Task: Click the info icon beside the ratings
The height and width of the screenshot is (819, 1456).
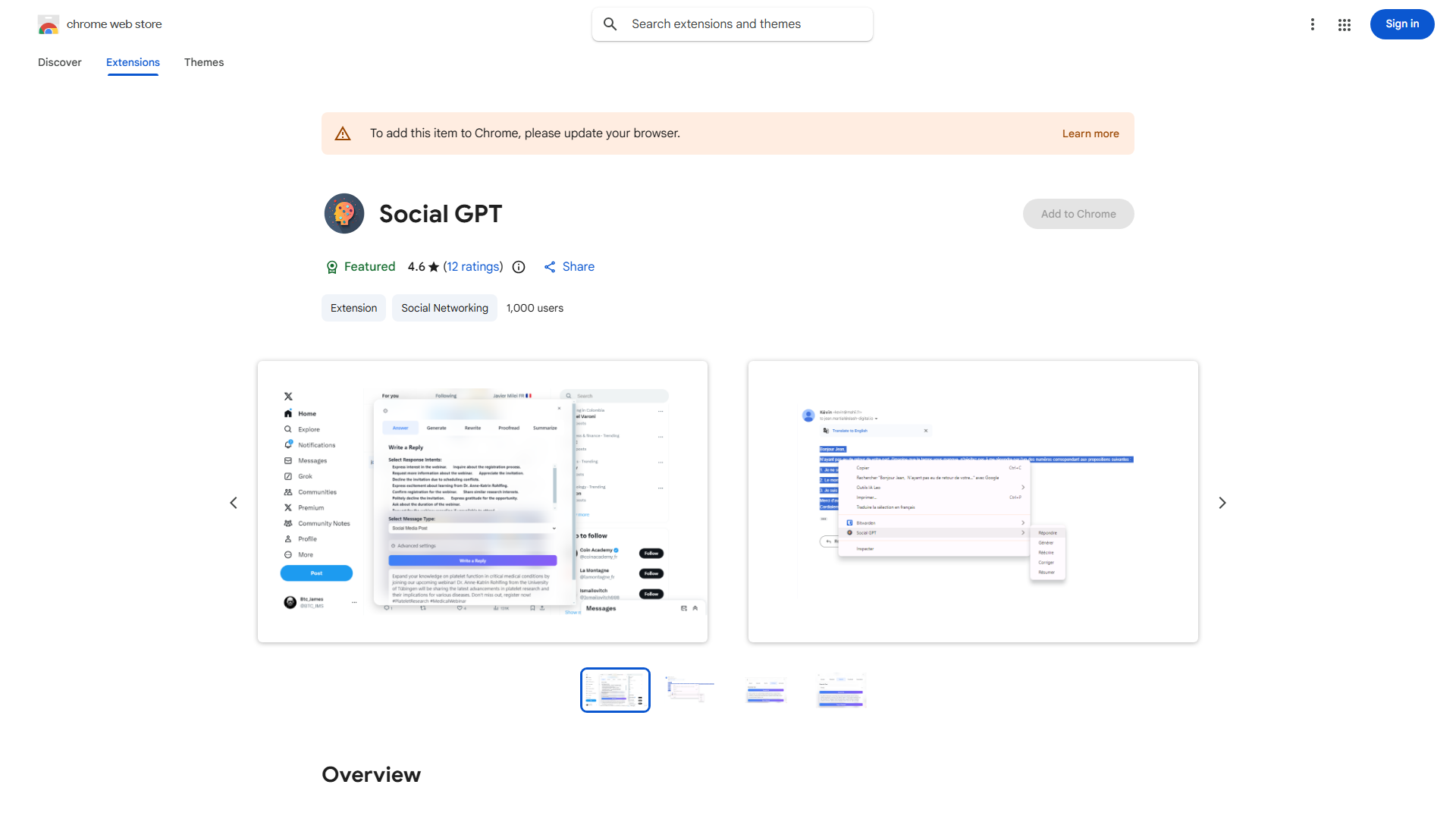Action: [518, 267]
